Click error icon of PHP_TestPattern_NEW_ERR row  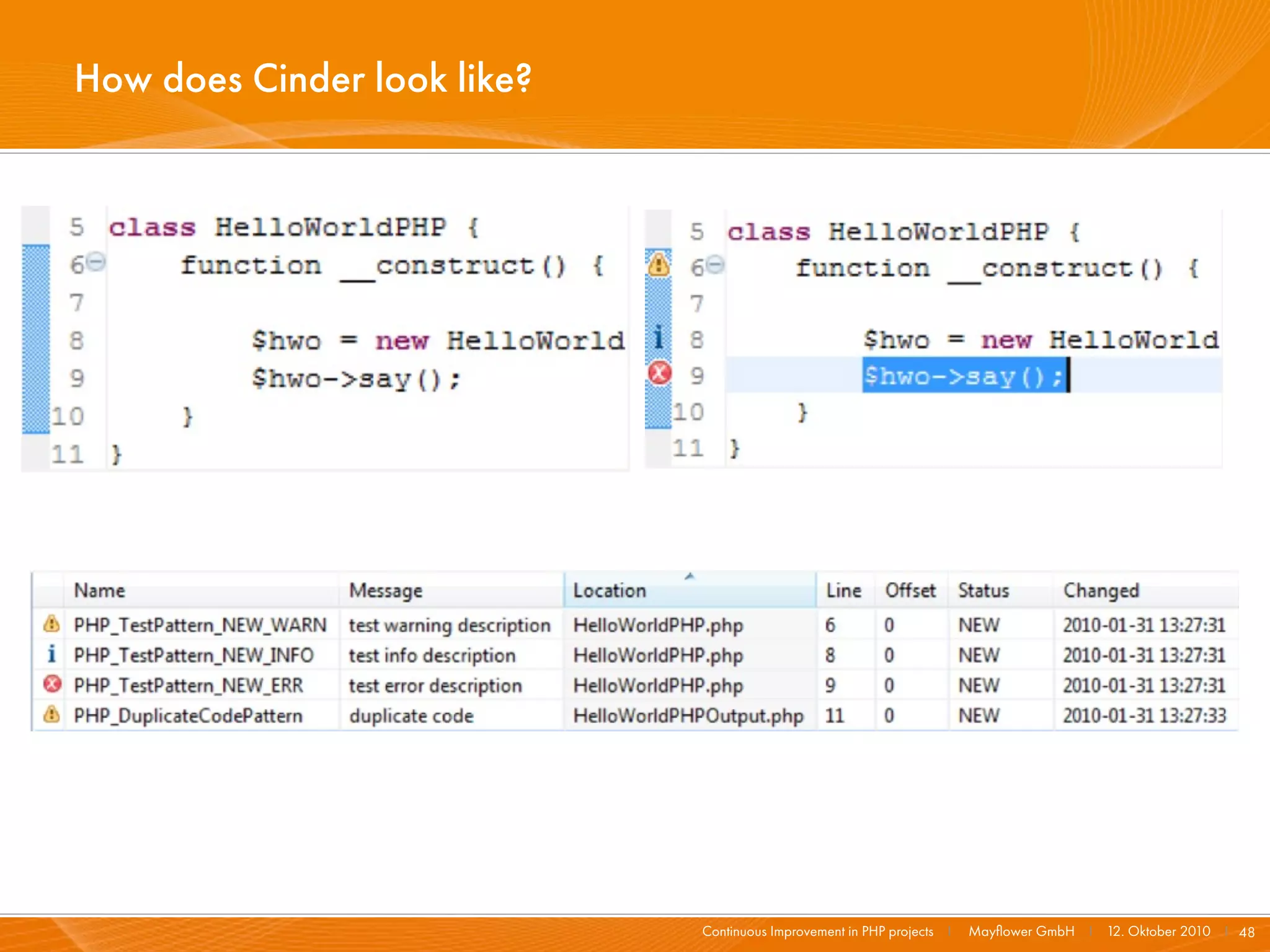pyautogui.click(x=52, y=684)
